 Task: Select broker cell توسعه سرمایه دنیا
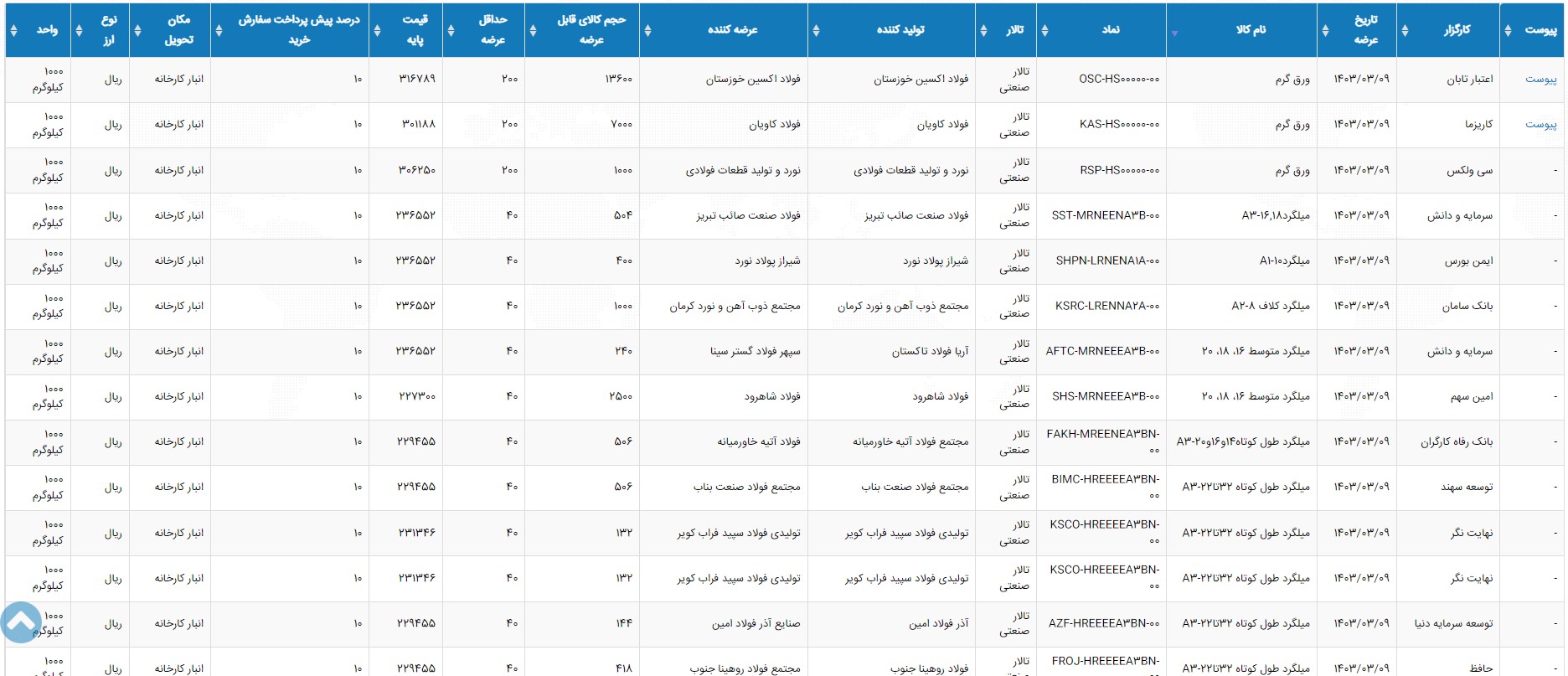(x=1453, y=623)
